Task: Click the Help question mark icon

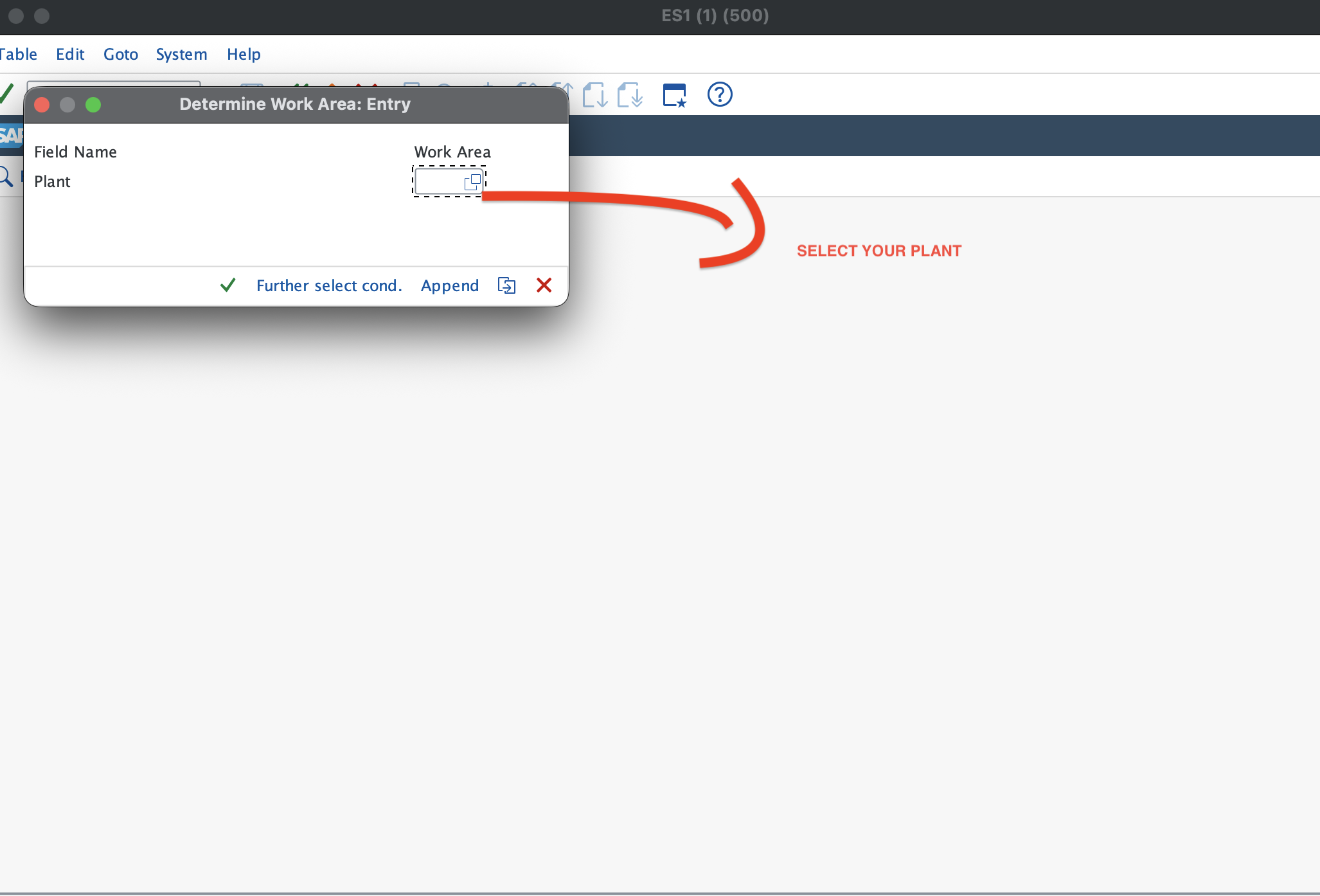Action: (x=720, y=94)
